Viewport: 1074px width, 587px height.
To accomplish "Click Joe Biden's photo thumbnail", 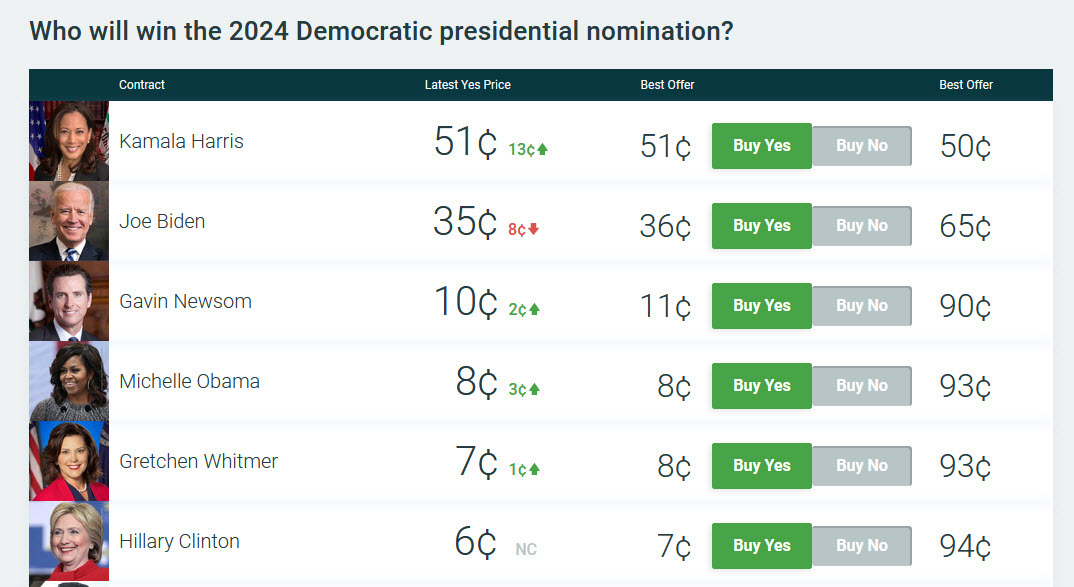I will coord(69,221).
